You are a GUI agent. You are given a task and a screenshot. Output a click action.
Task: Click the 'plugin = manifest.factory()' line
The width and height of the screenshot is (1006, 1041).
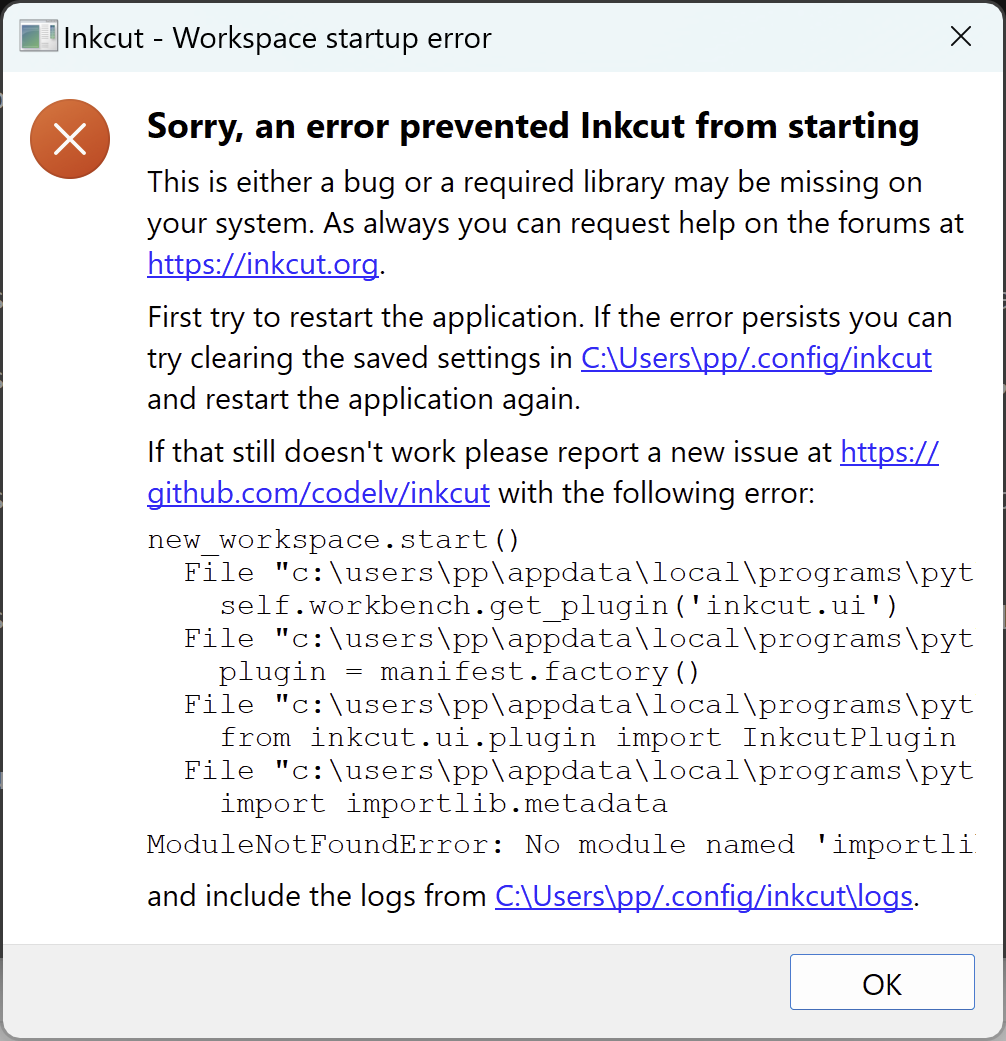click(x=459, y=672)
